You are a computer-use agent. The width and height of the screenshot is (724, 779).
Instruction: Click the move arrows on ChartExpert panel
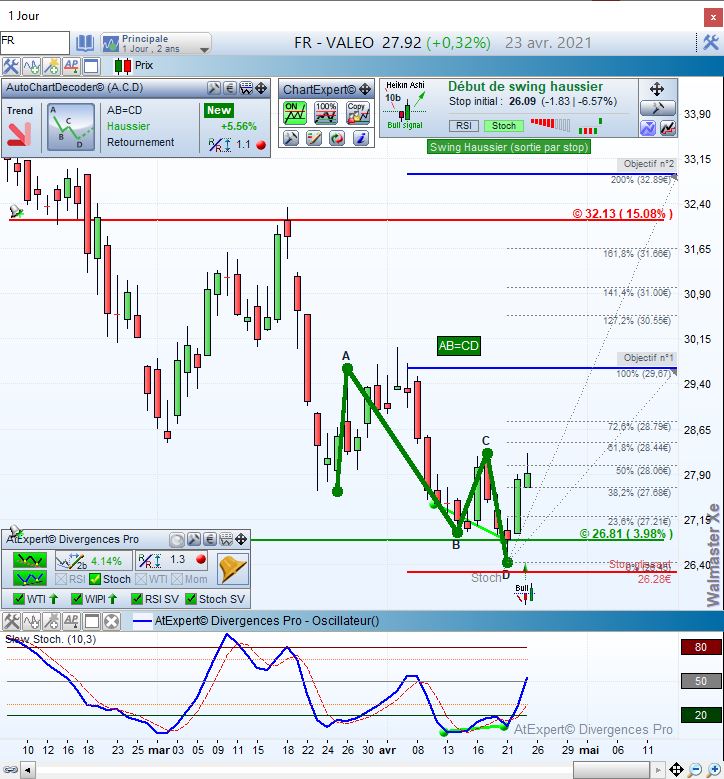[x=365, y=89]
